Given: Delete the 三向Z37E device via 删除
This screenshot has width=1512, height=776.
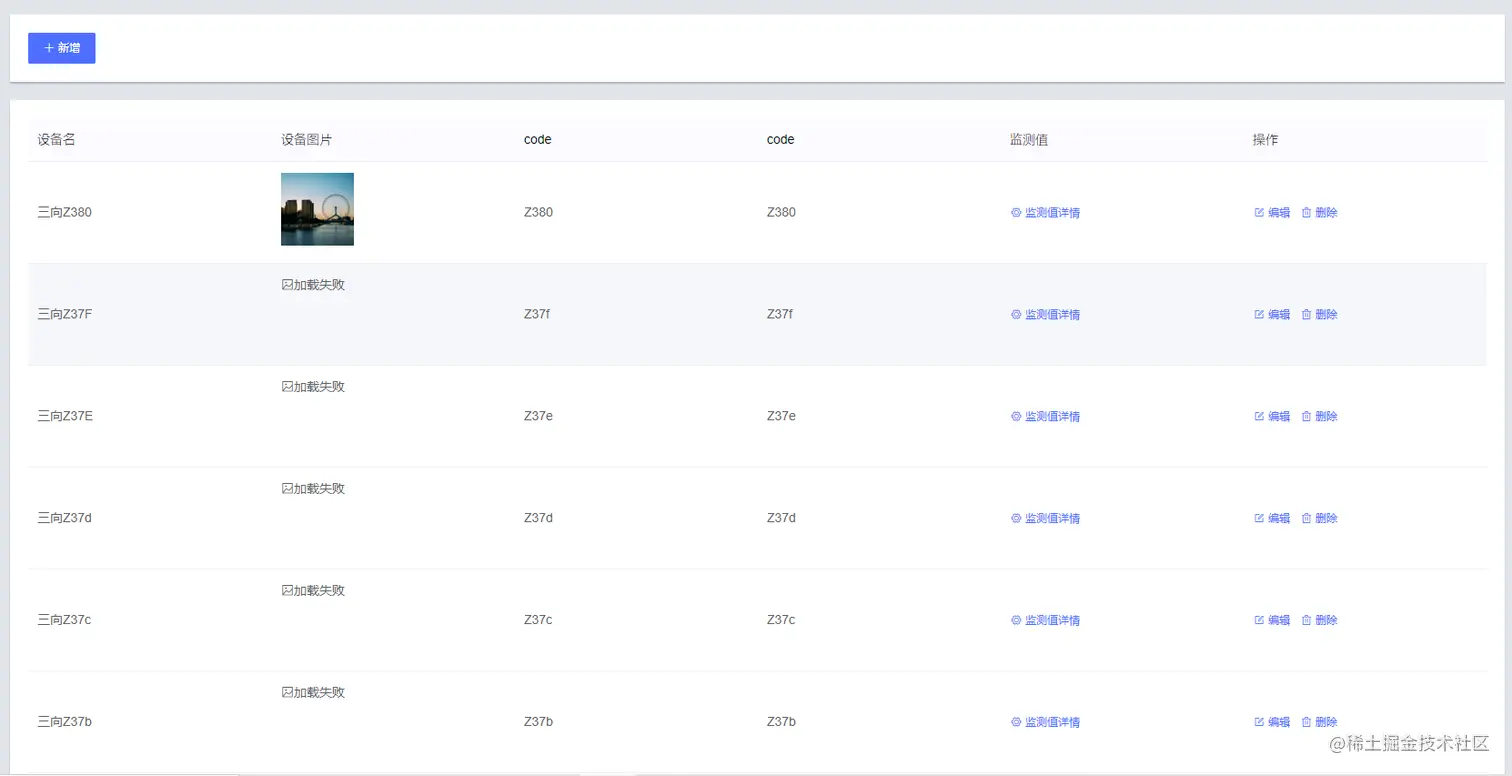Looking at the screenshot, I should point(1319,417).
